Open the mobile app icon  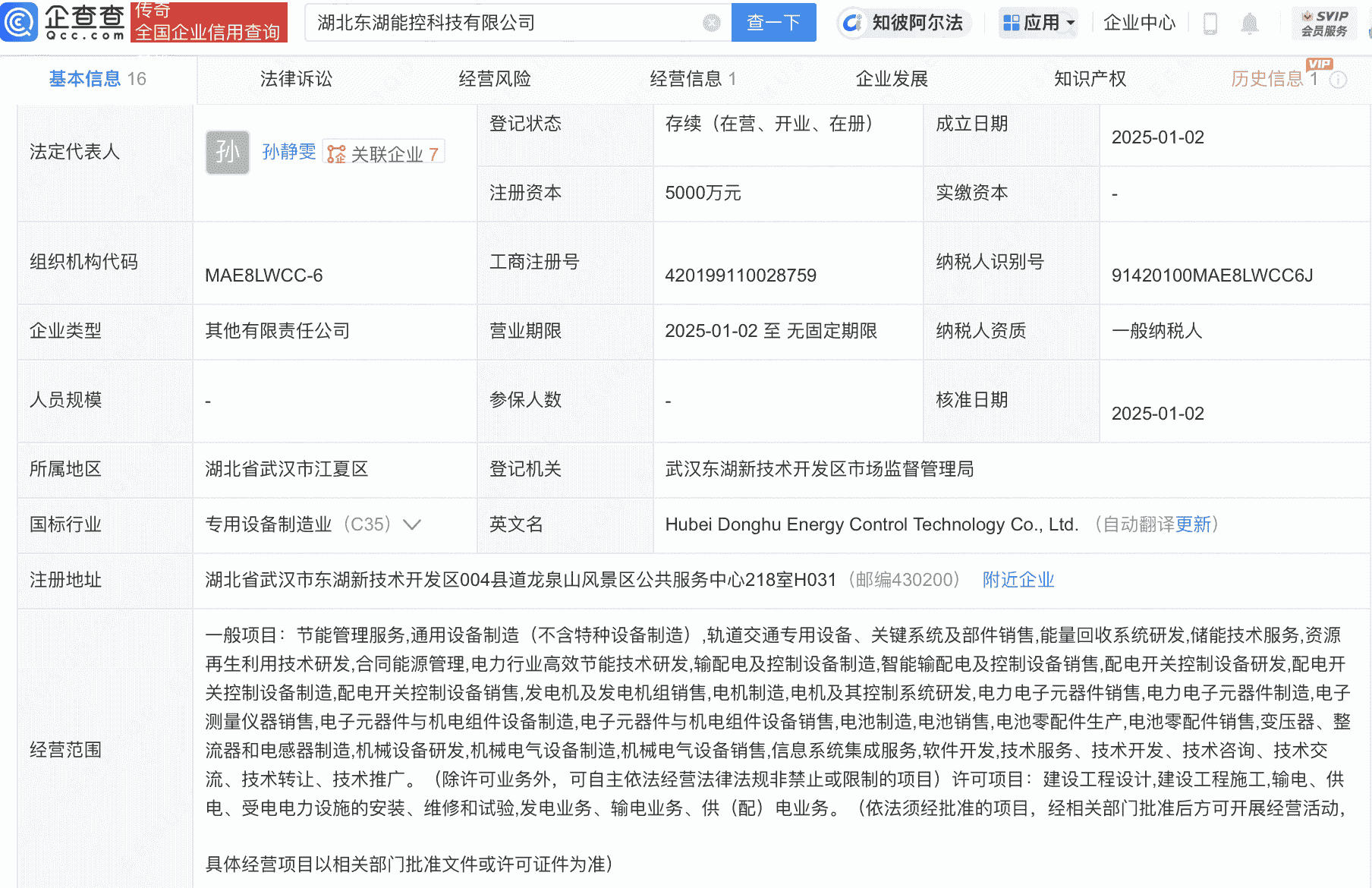(x=1210, y=23)
